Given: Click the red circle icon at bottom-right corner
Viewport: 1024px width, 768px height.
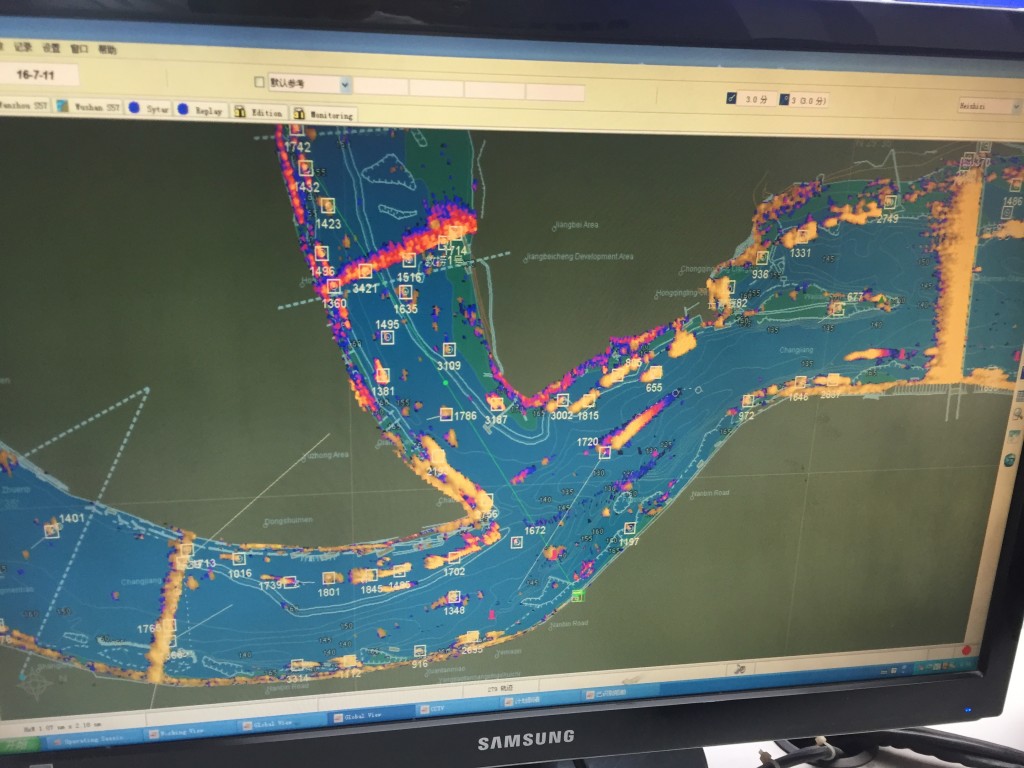Looking at the screenshot, I should coord(966,649).
